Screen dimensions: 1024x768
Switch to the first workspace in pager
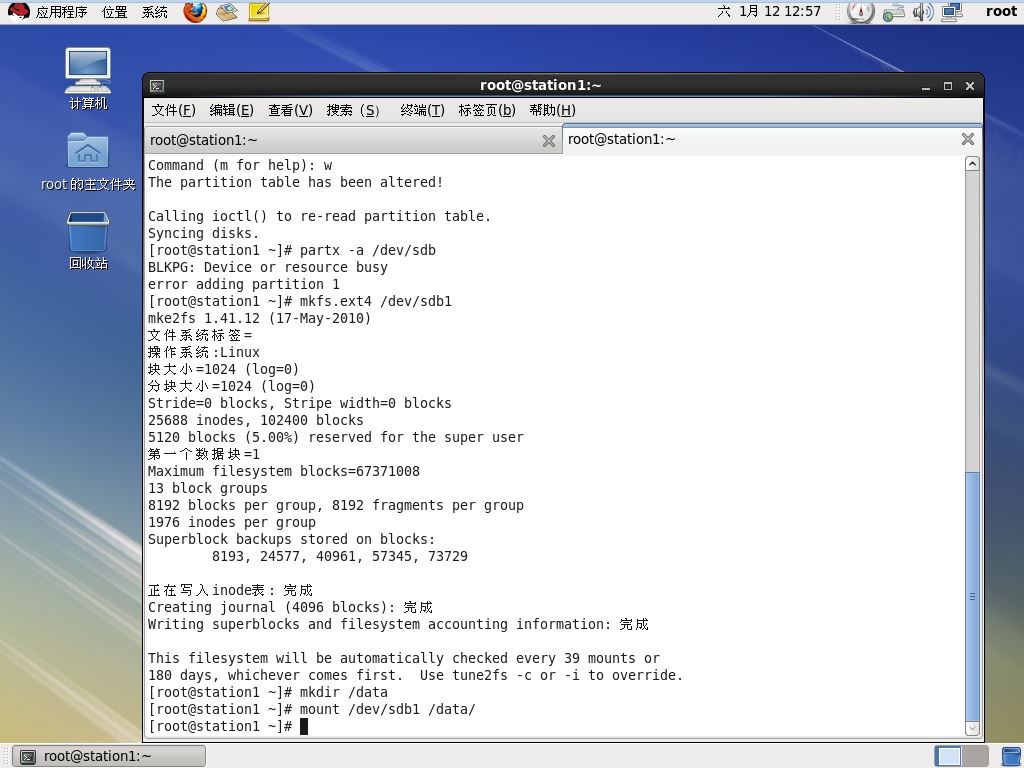click(x=948, y=756)
